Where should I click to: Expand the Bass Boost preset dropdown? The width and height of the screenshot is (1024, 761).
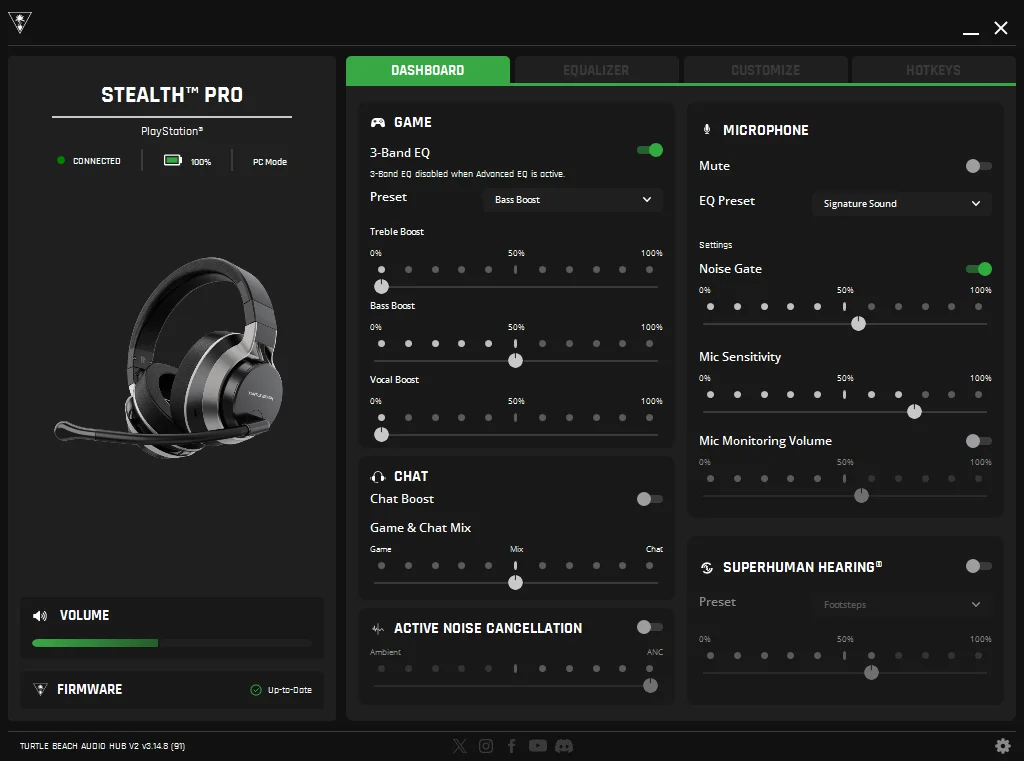point(573,200)
